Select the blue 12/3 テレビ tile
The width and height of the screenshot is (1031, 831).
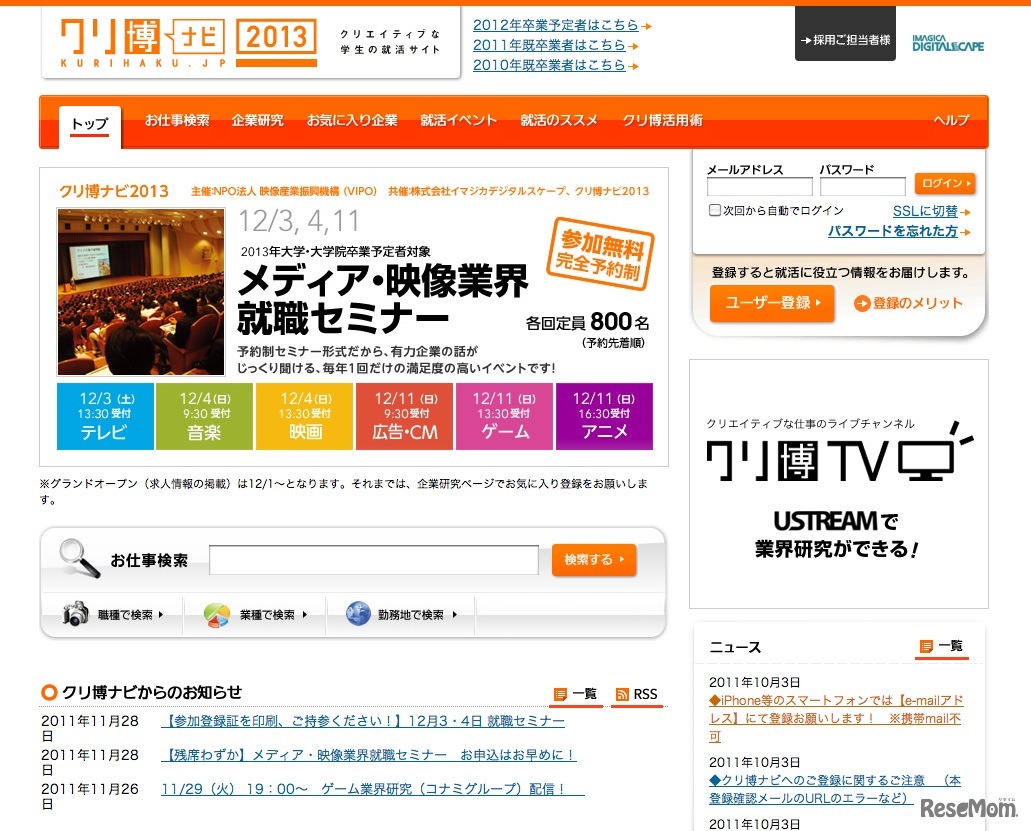pos(105,416)
